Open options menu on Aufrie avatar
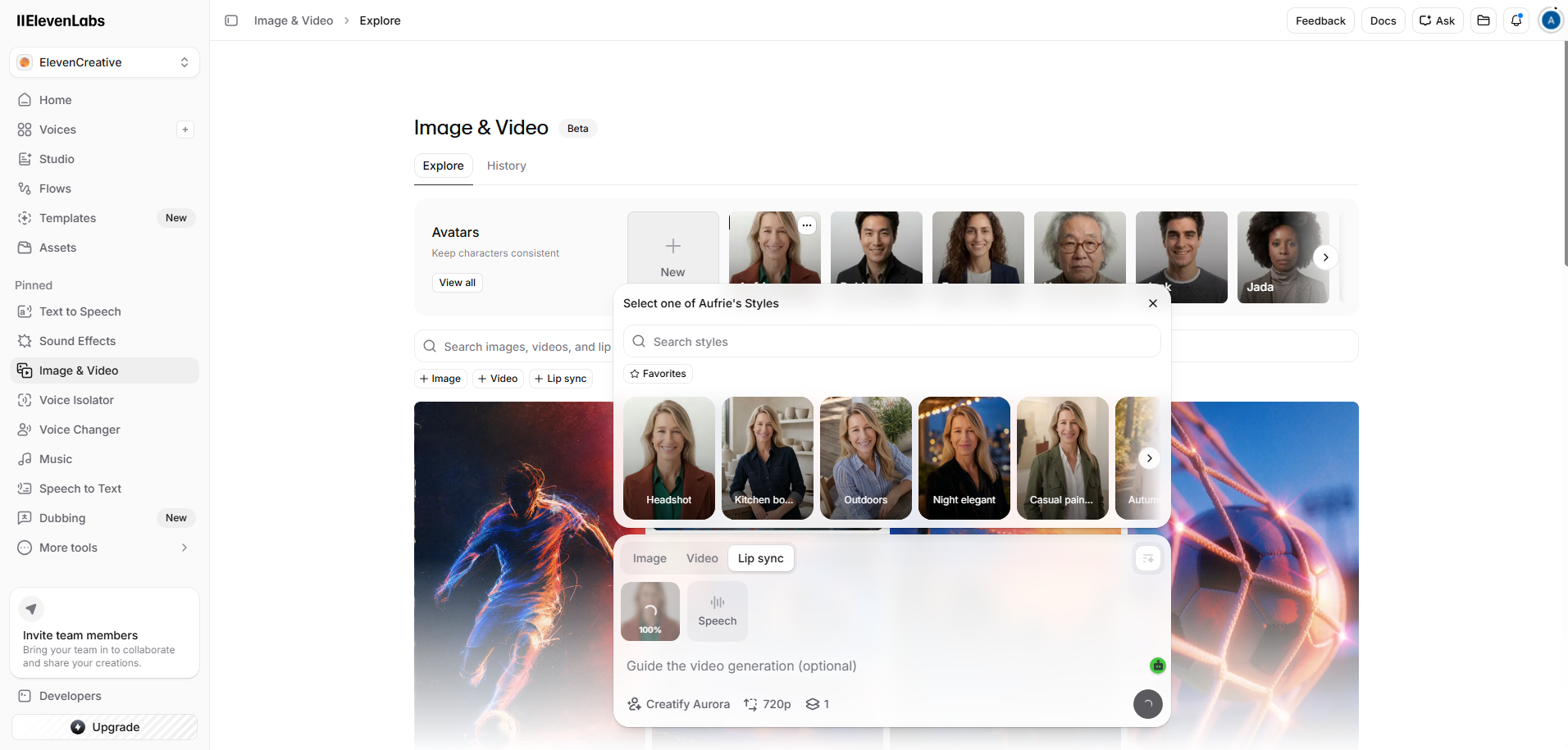Viewport: 1568px width, 750px height. pos(807,225)
